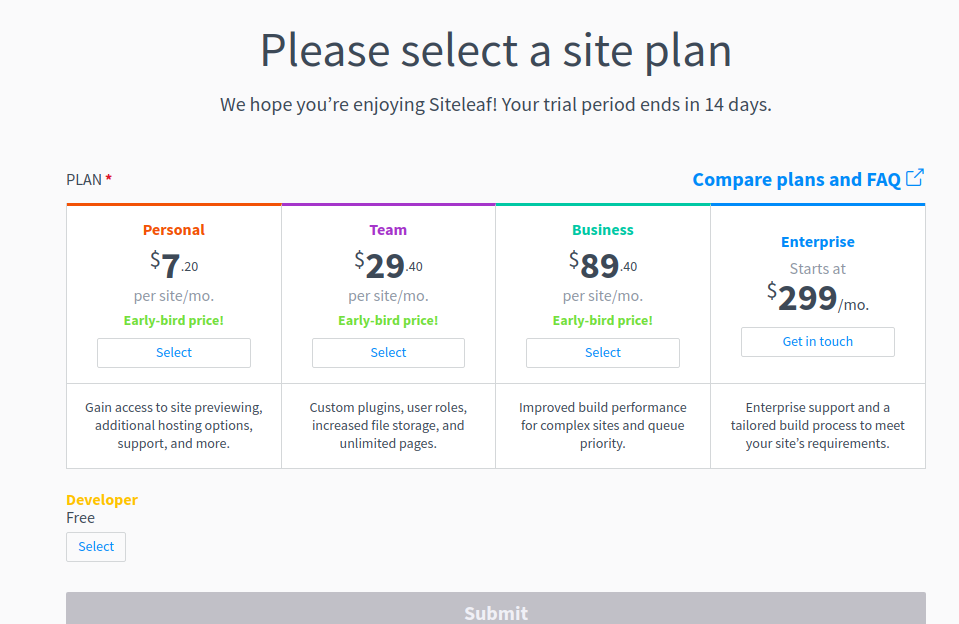
Task: Click the $299/mo. Enterprise price
Action: pyautogui.click(x=818, y=298)
